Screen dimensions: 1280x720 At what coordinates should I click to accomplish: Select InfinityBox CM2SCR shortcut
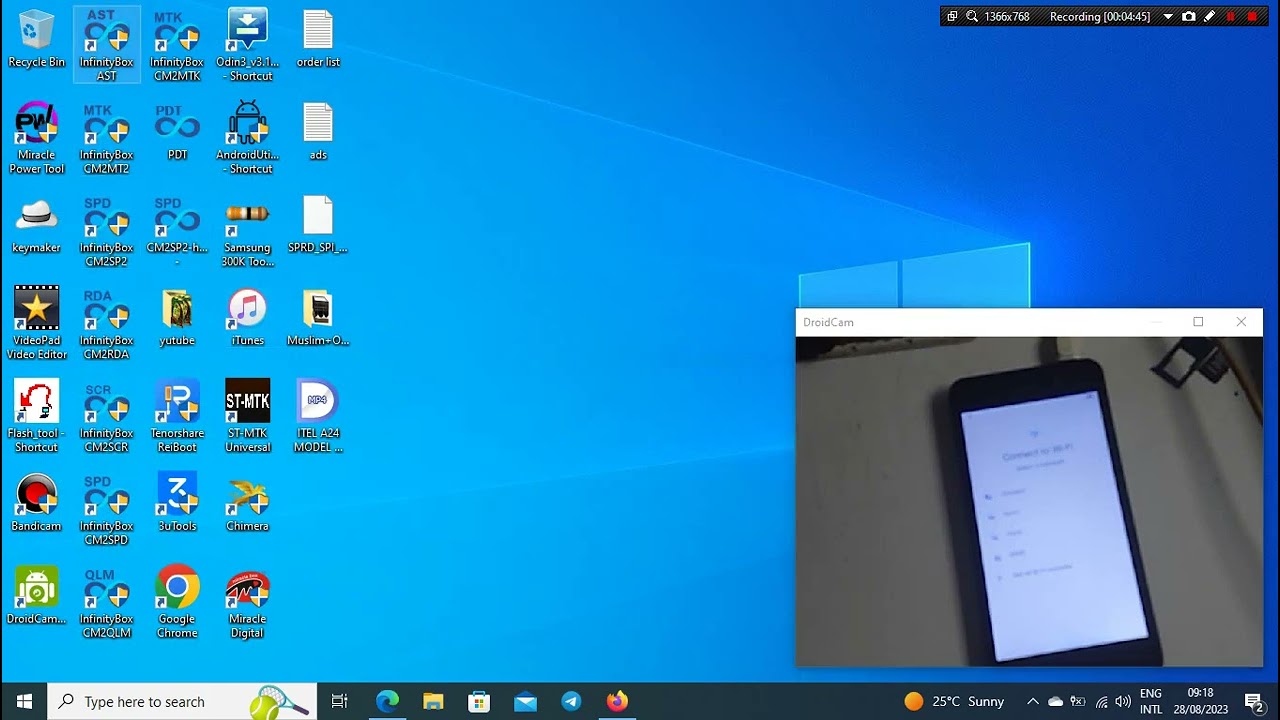(107, 417)
